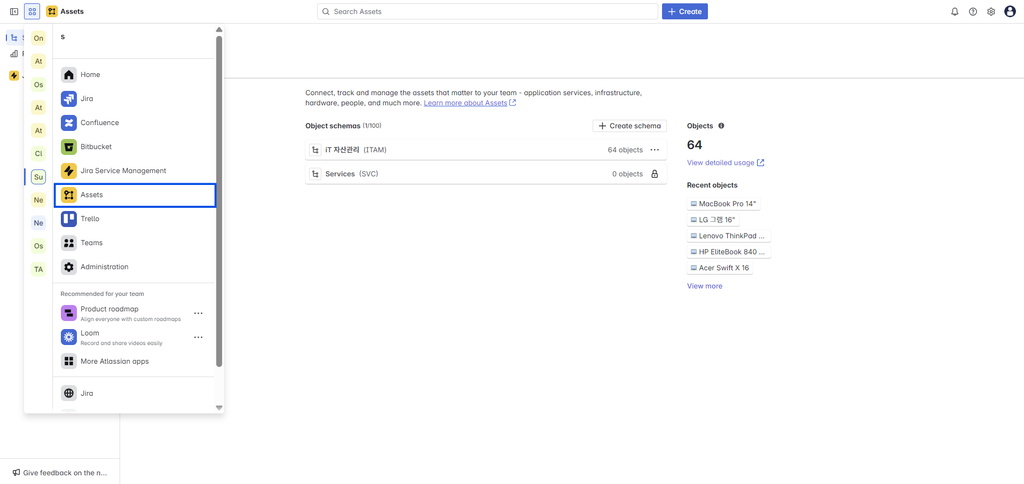Open the help question mark icon

click(x=973, y=12)
